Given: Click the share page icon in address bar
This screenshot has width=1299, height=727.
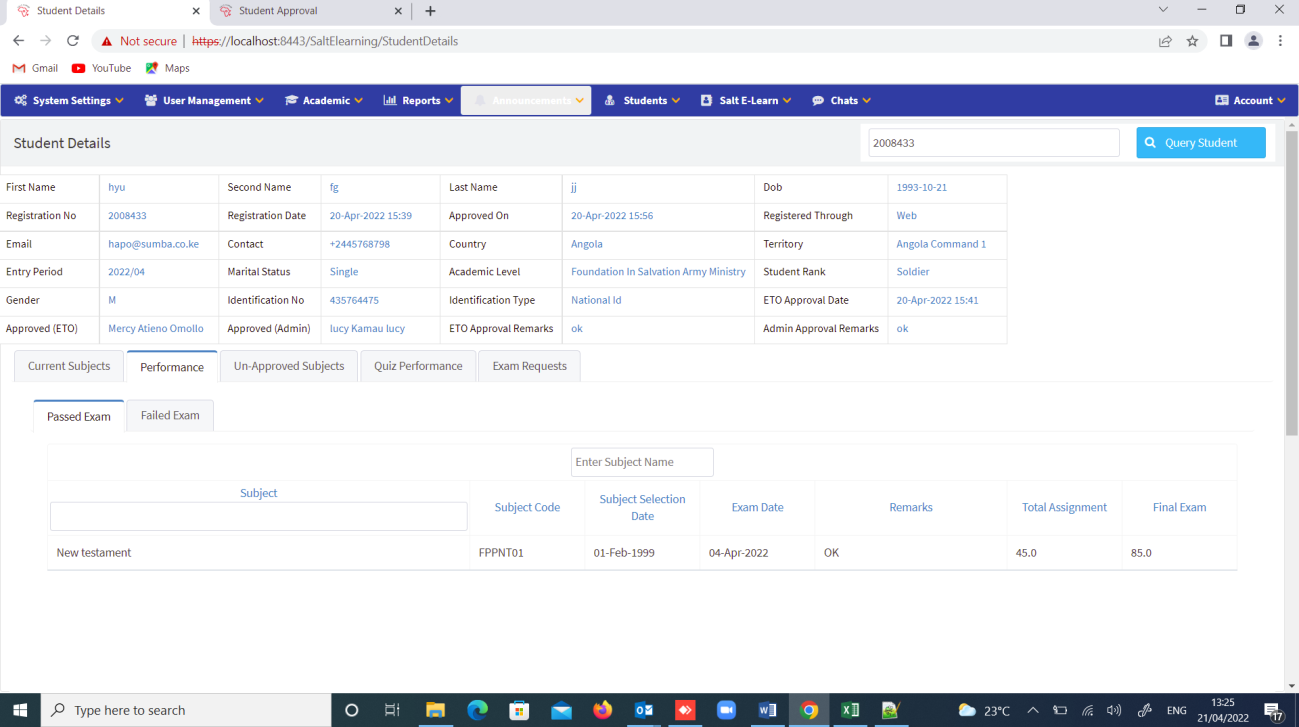Looking at the screenshot, I should coord(1165,41).
